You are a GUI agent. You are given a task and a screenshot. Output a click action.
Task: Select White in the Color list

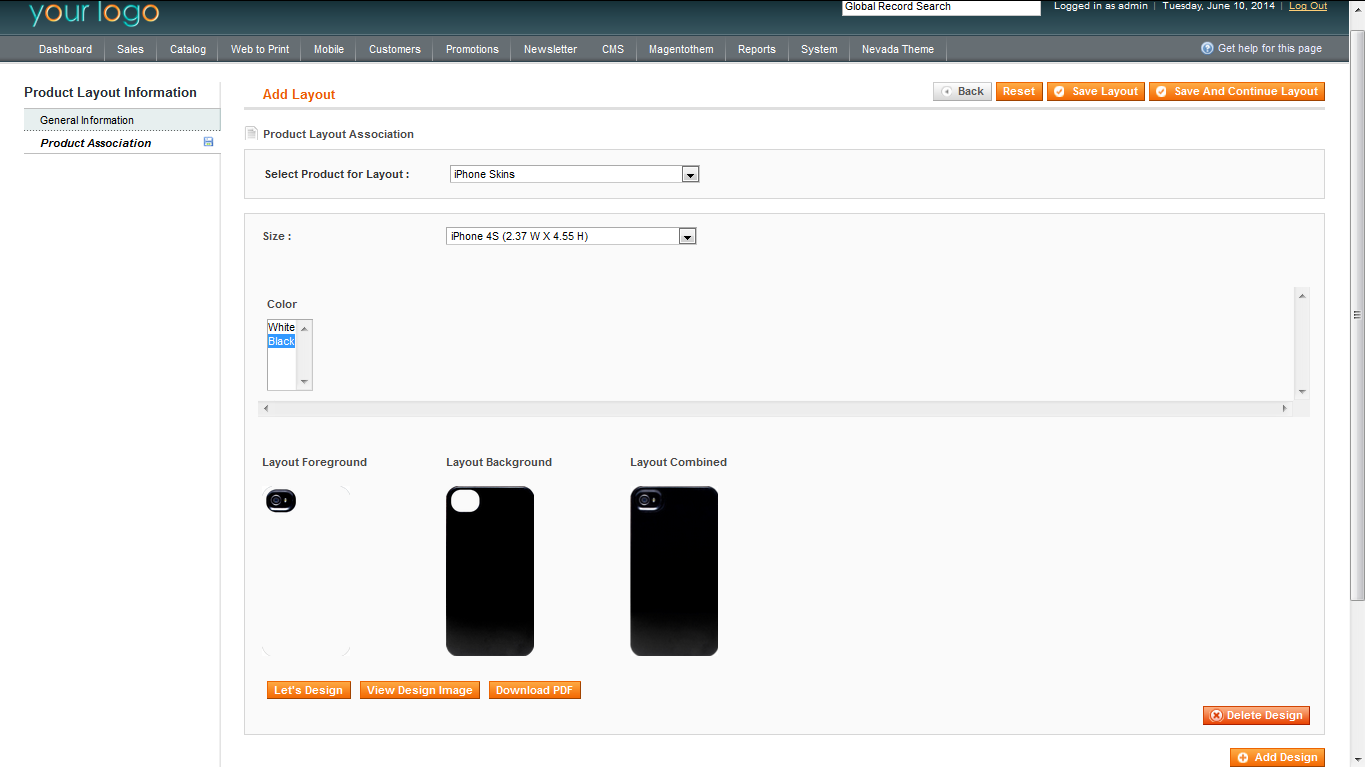point(281,327)
